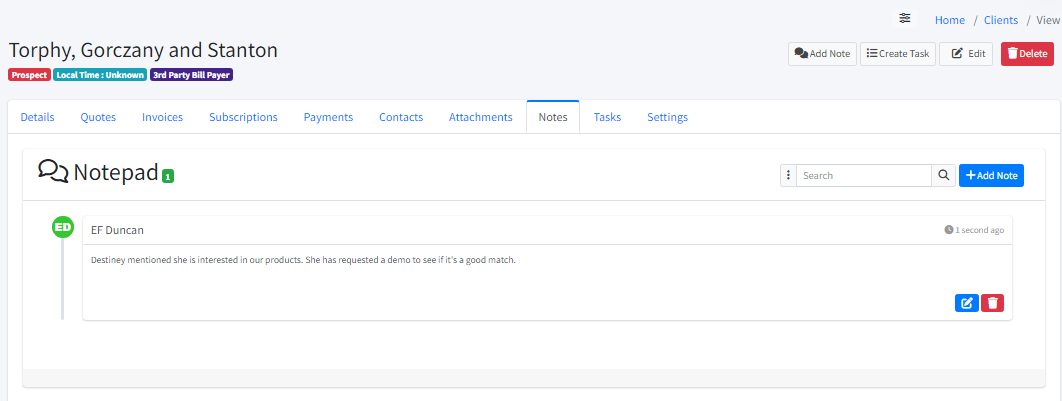Go to the Invoices tab
Viewport: 1062px width, 401px height.
[162, 117]
